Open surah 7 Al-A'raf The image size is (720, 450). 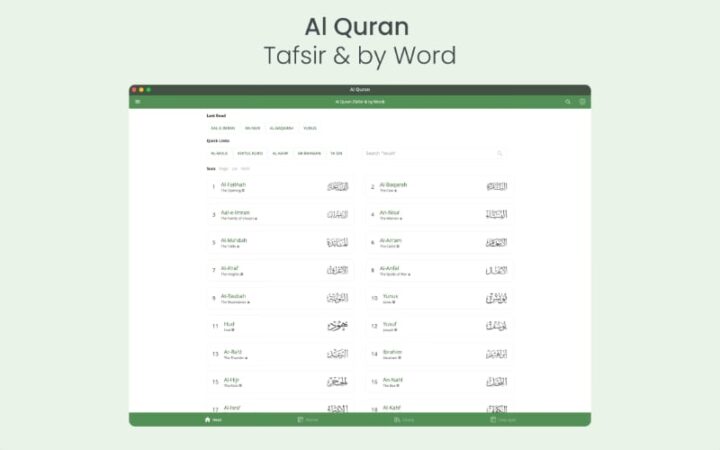[280, 270]
